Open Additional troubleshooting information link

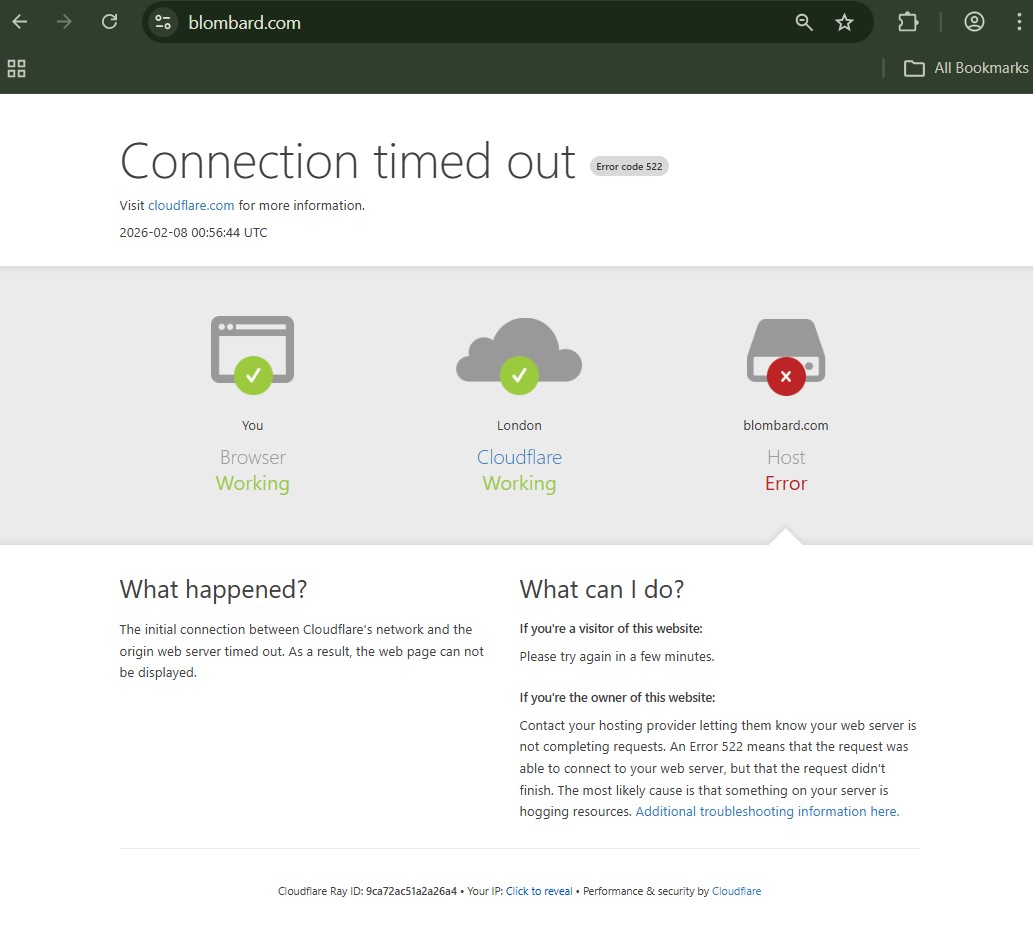tap(767, 812)
